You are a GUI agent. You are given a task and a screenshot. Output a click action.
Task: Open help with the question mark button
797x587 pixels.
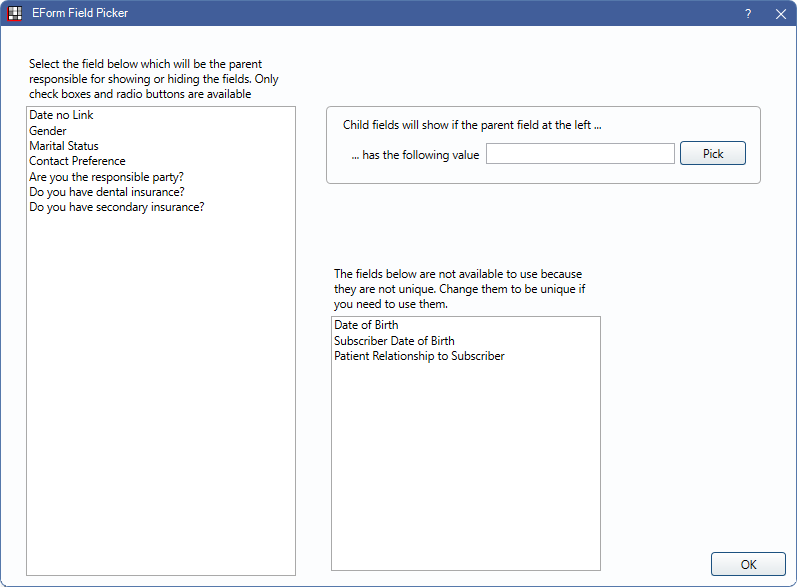pos(748,14)
